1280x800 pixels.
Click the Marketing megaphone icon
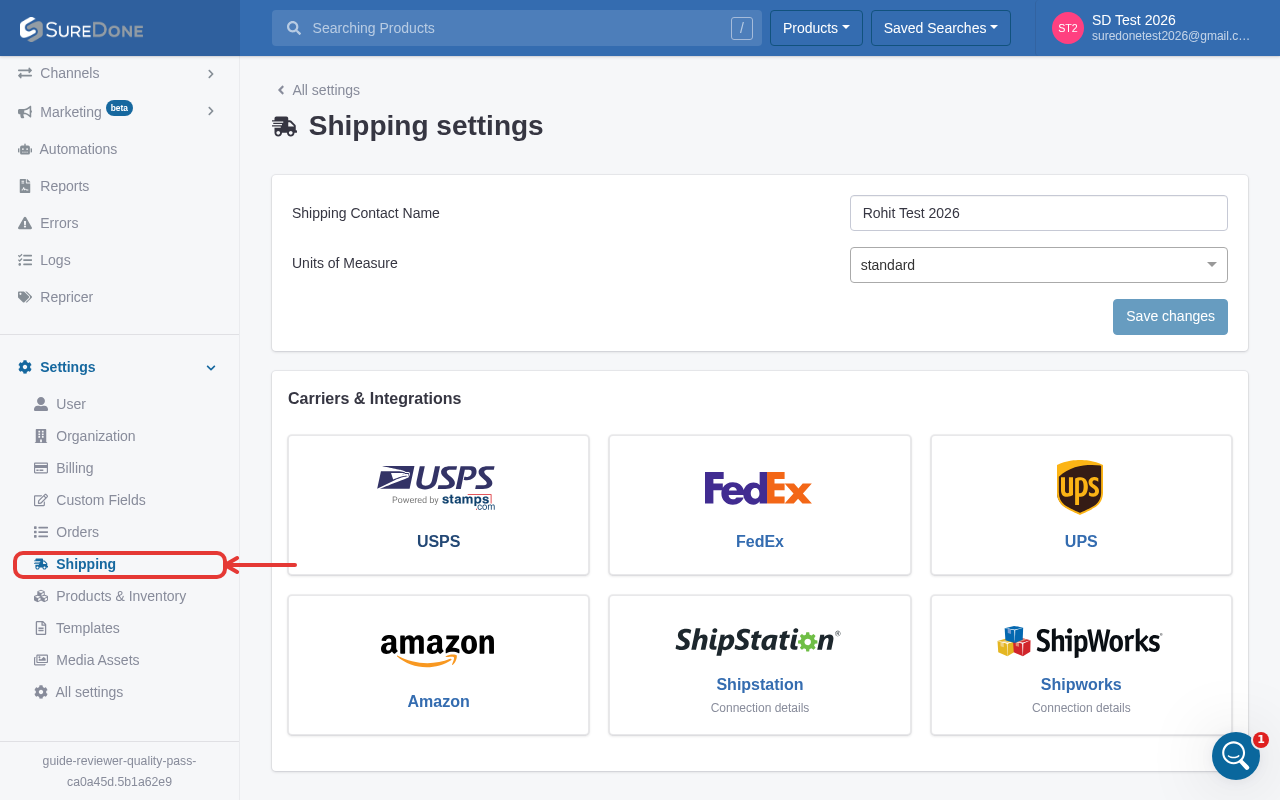25,112
